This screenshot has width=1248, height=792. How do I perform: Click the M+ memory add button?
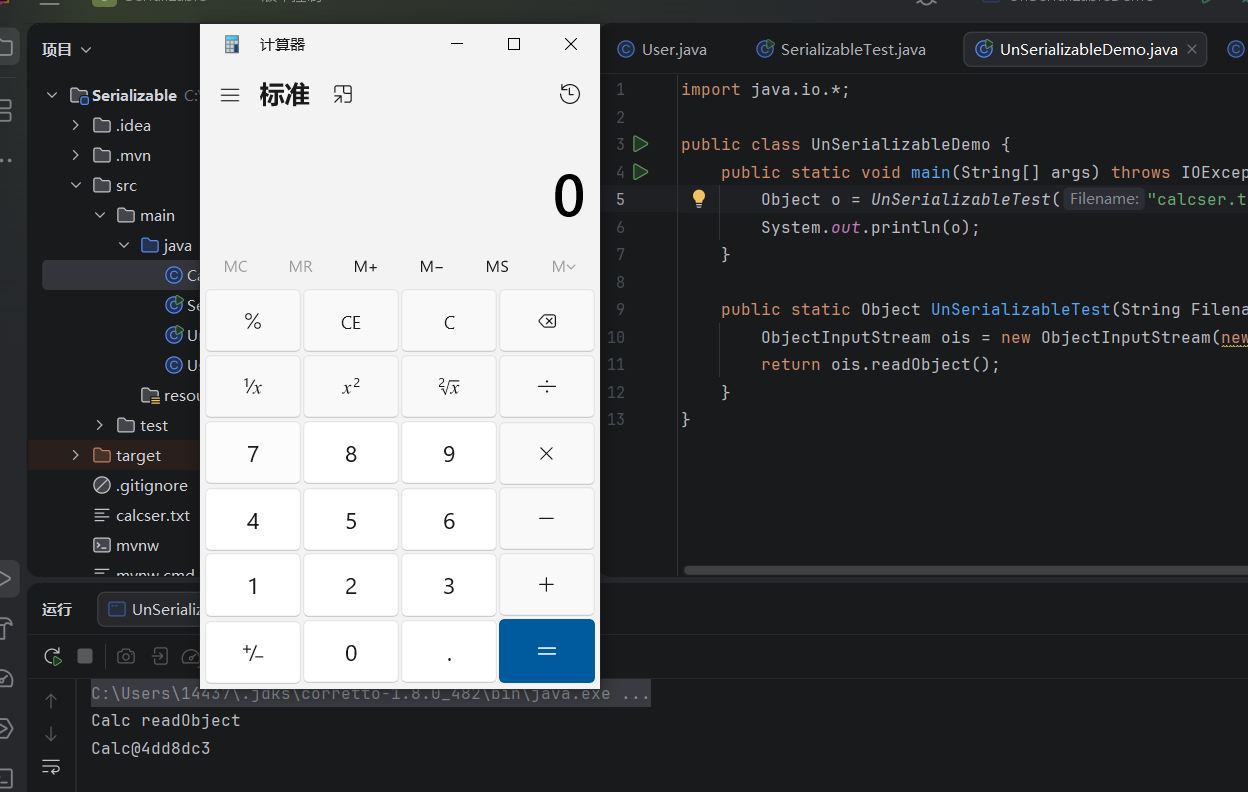click(x=366, y=266)
